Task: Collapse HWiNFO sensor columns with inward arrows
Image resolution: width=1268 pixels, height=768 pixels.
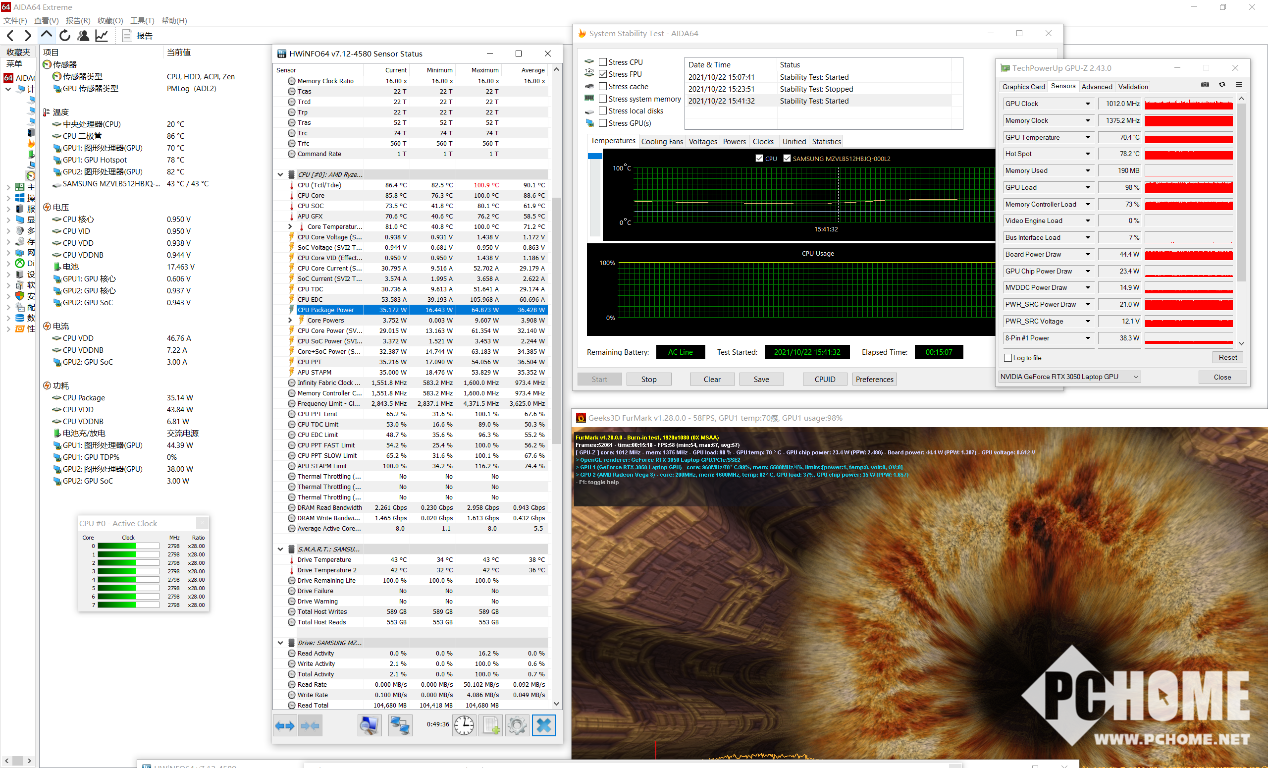Action: [310, 725]
